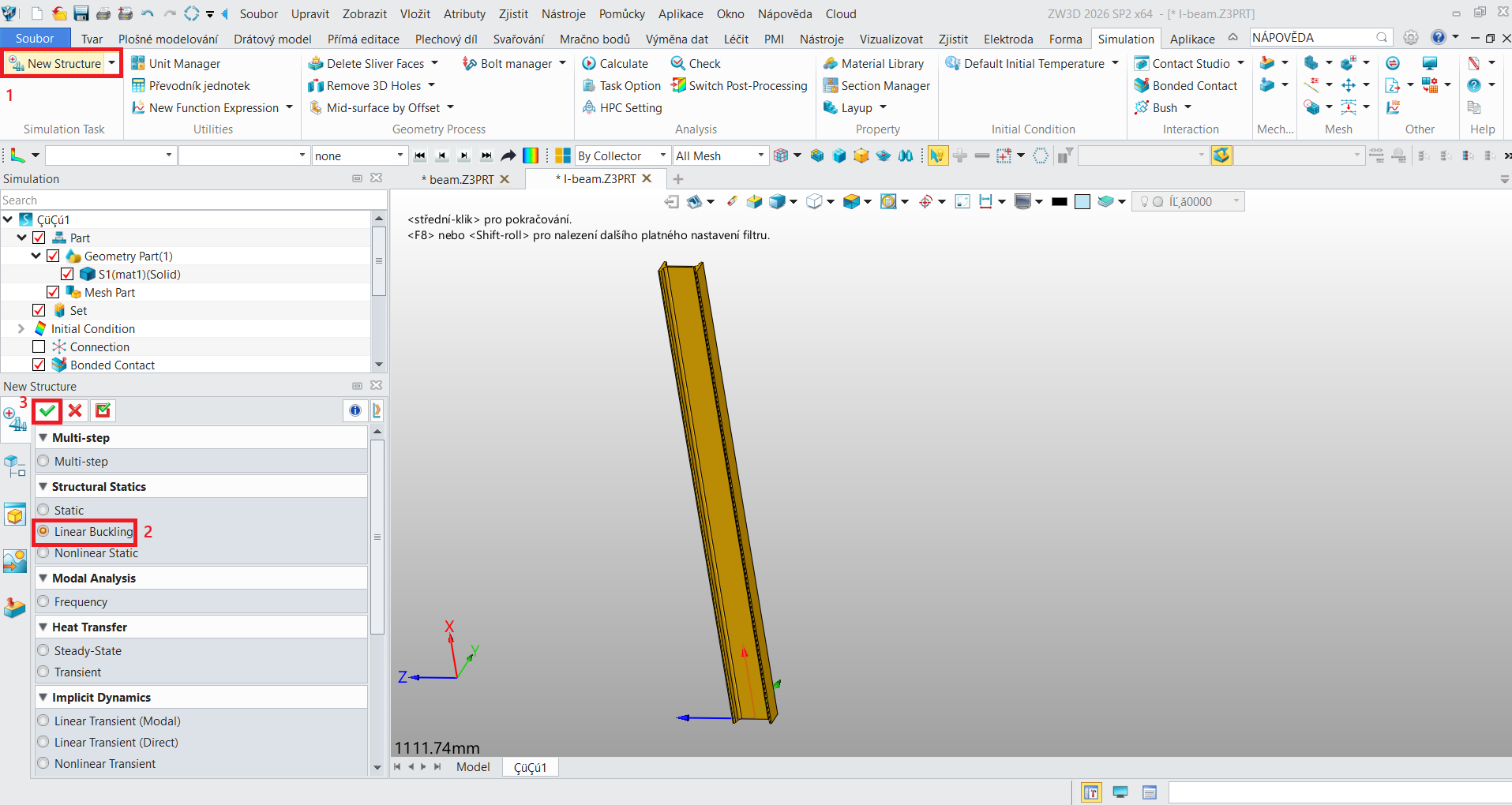Run the Check analysis tool
Screen dimensions: 1512x805
tap(695, 63)
